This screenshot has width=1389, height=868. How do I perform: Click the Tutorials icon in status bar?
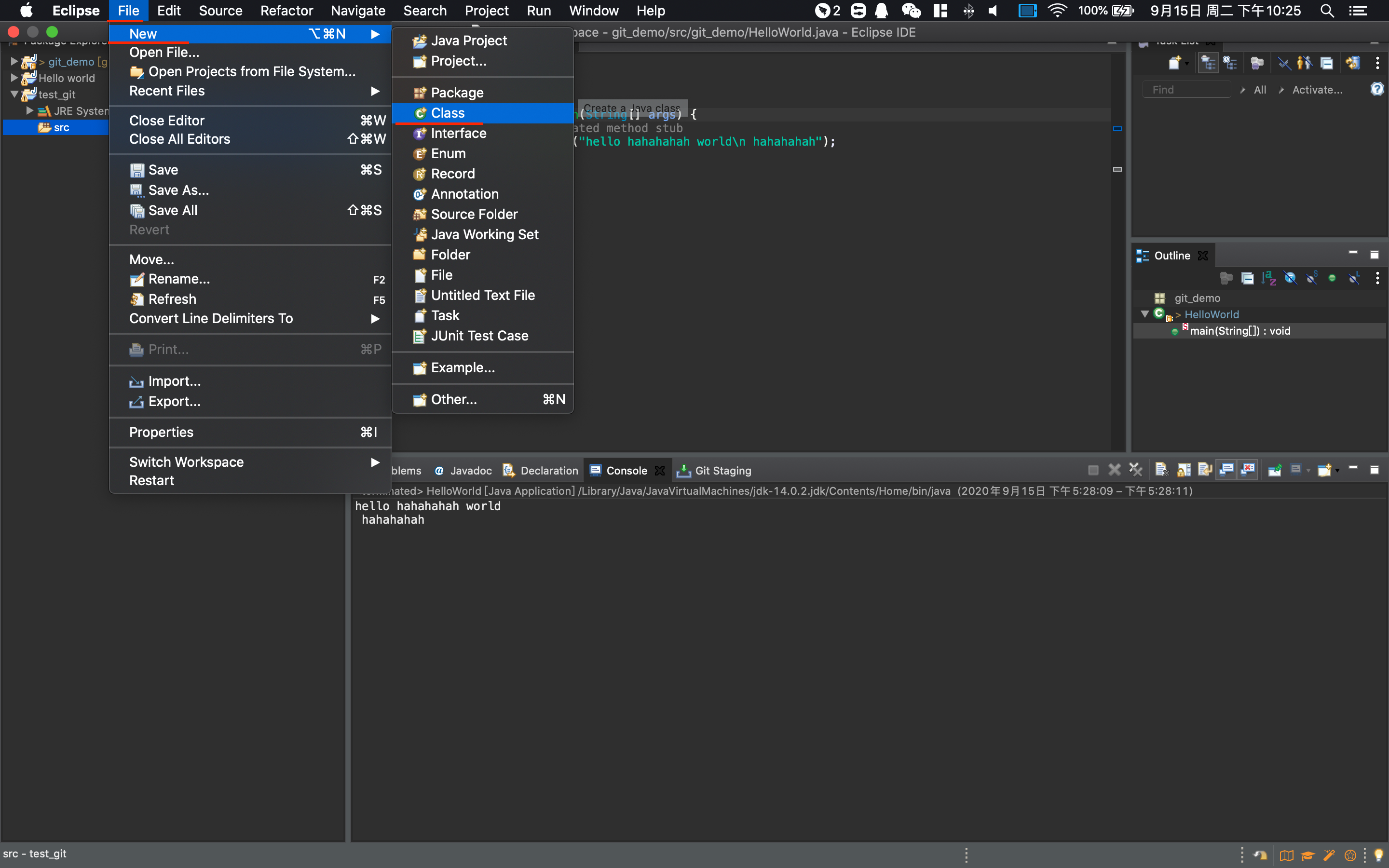click(x=1307, y=856)
